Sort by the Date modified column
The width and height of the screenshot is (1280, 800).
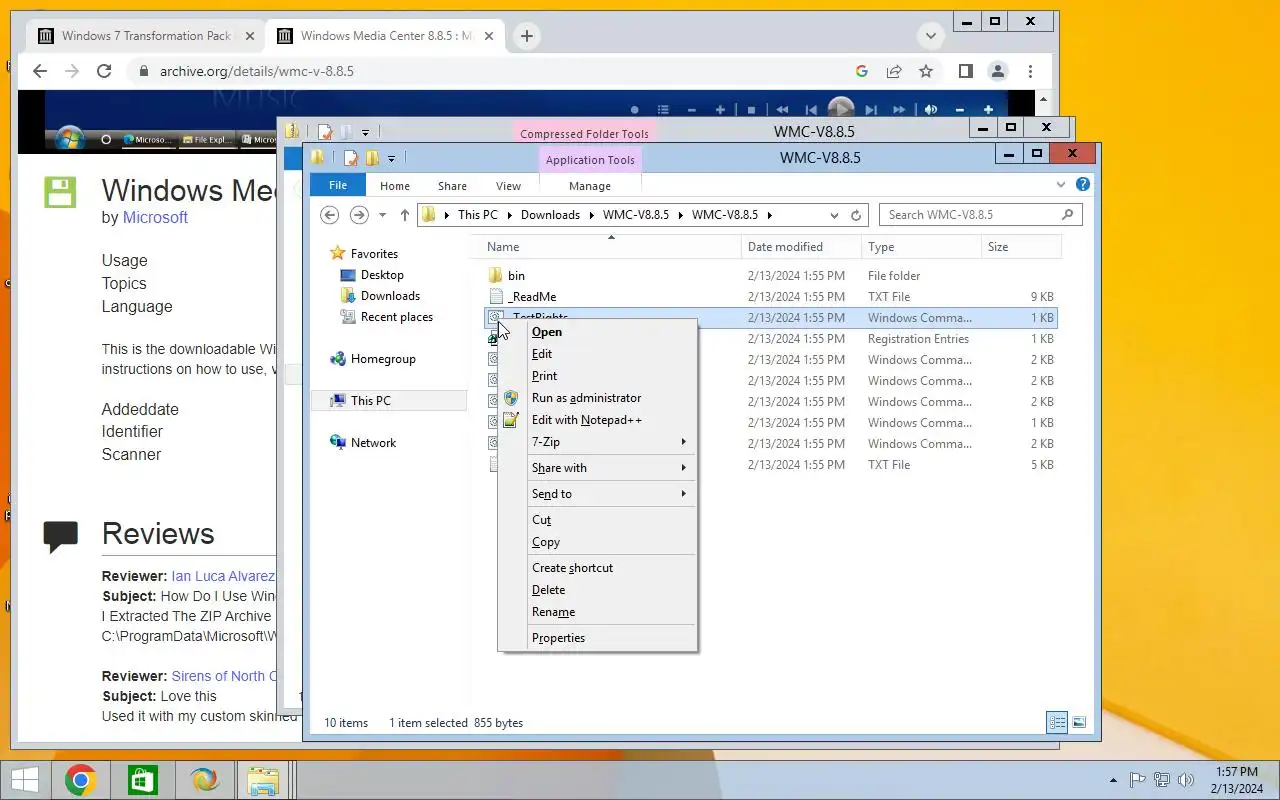pyautogui.click(x=801, y=247)
